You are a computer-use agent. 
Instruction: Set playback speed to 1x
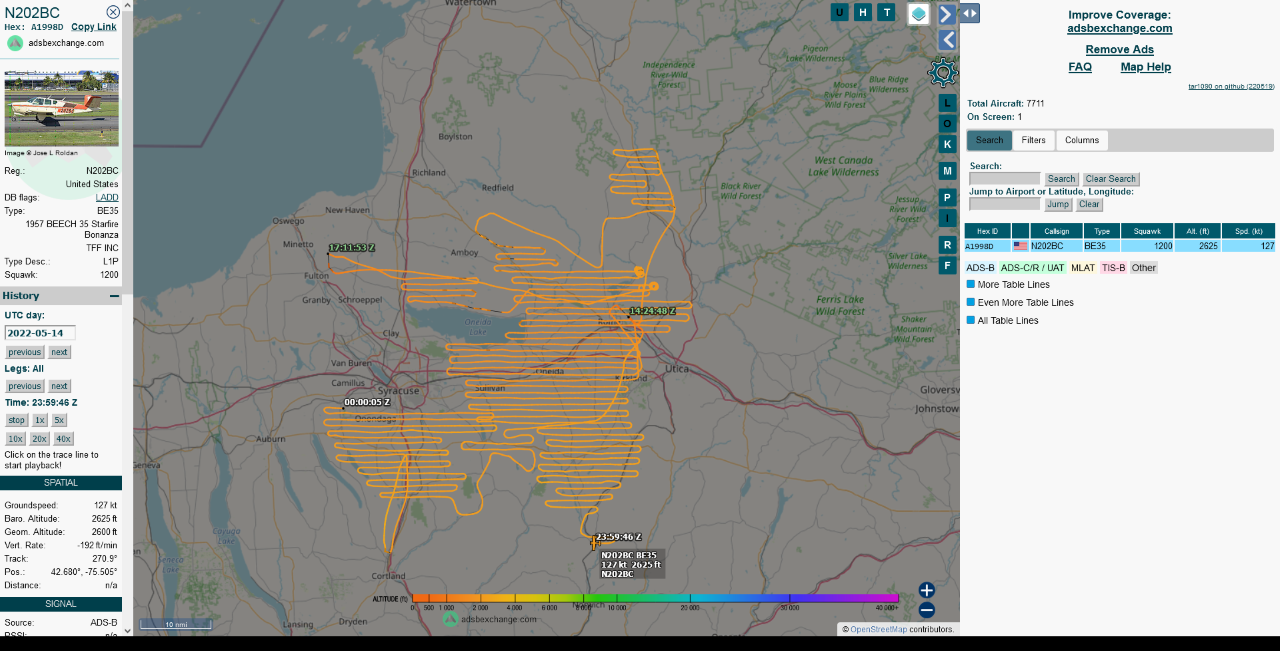(x=40, y=420)
